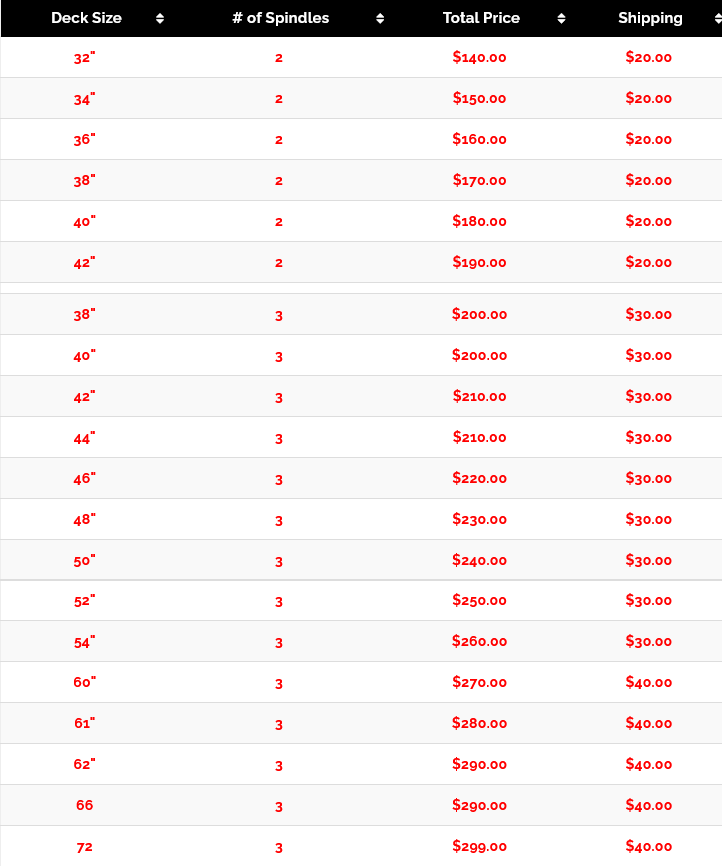Select the $240.00 total price
The height and width of the screenshot is (866, 722).
tap(479, 561)
